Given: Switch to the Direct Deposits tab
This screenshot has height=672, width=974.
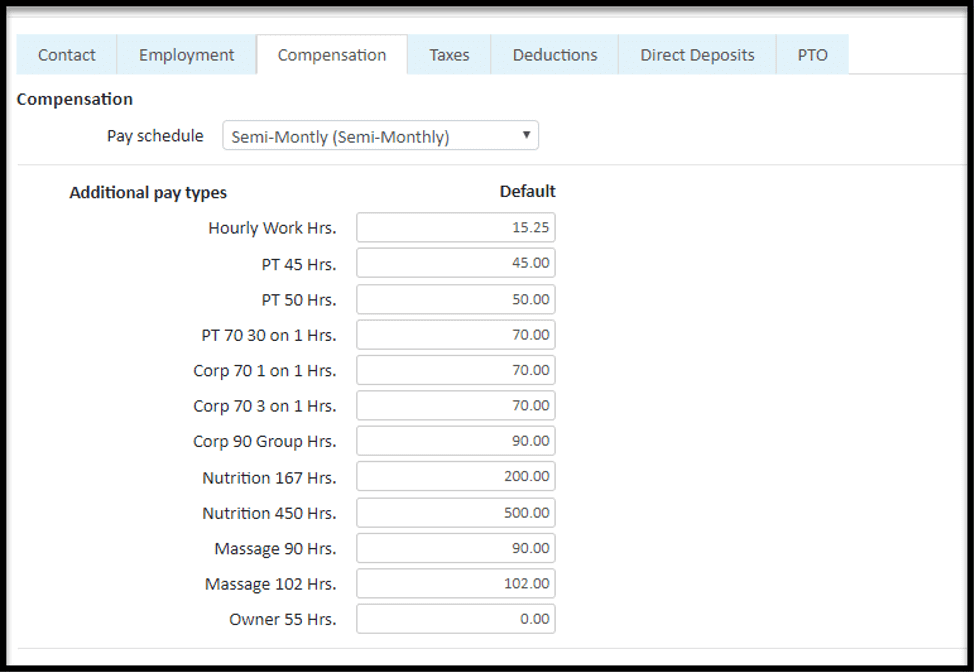Looking at the screenshot, I should point(696,55).
